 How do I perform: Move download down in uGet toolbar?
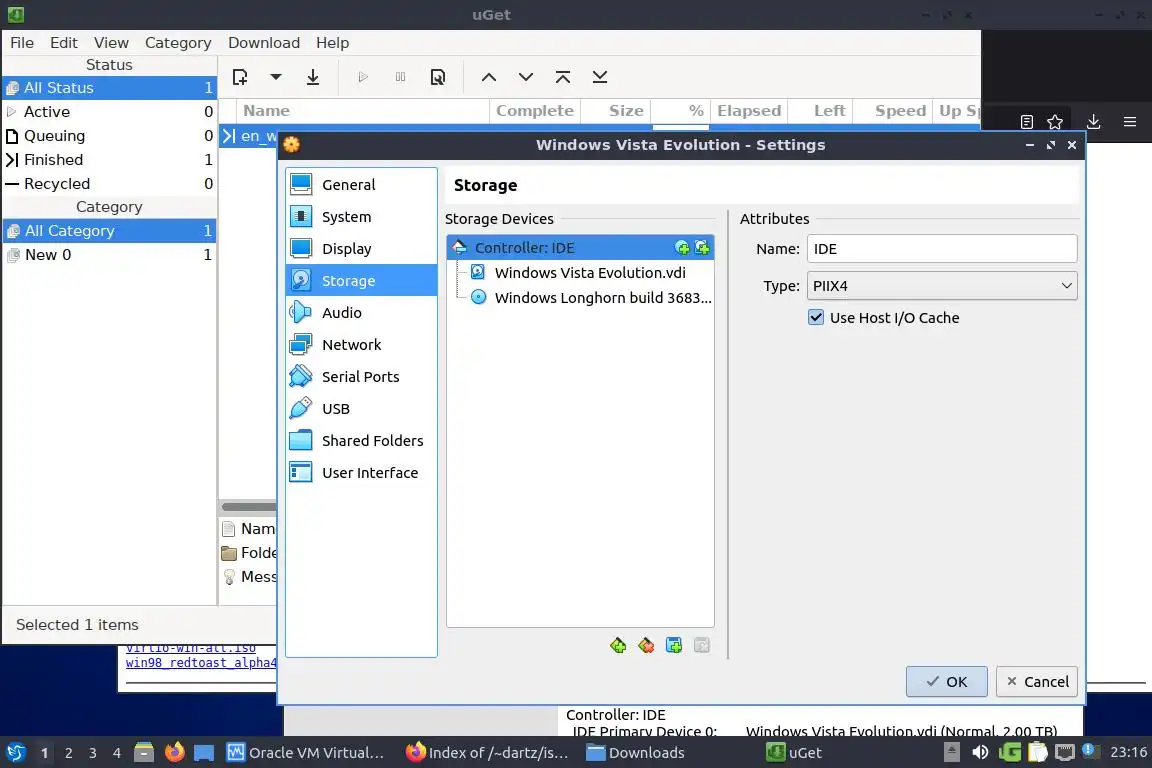(526, 77)
